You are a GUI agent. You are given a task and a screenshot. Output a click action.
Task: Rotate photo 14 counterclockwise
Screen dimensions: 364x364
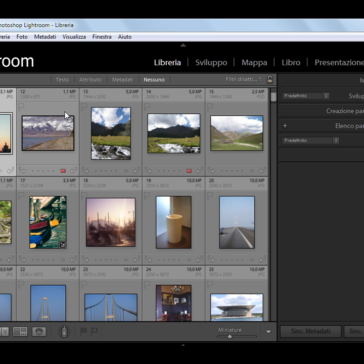point(149,171)
